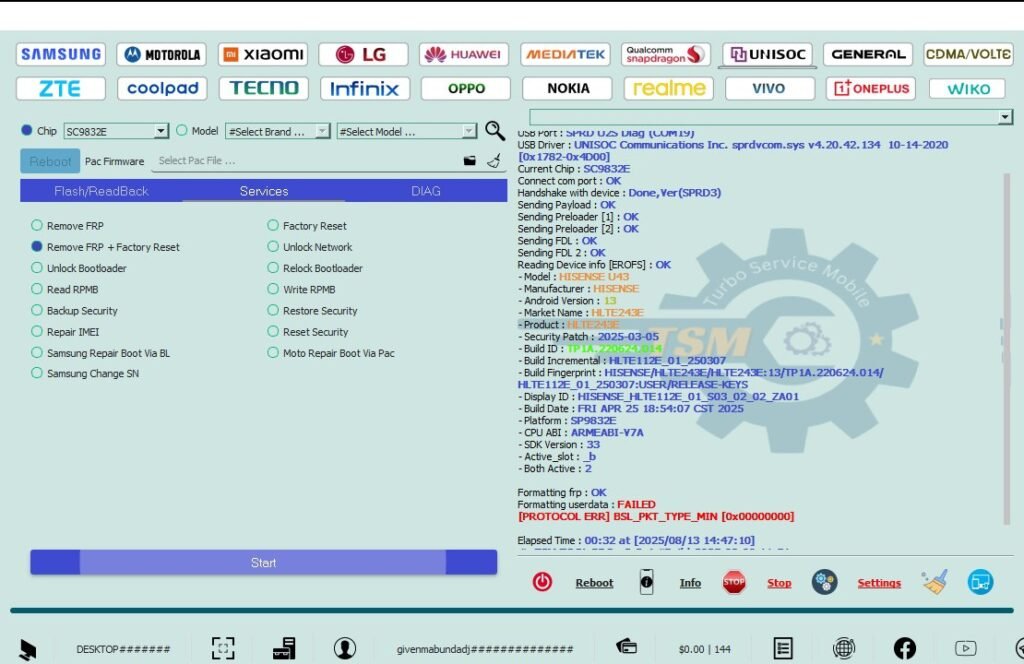
Task: Click the phone Info icon
Action: 646,582
